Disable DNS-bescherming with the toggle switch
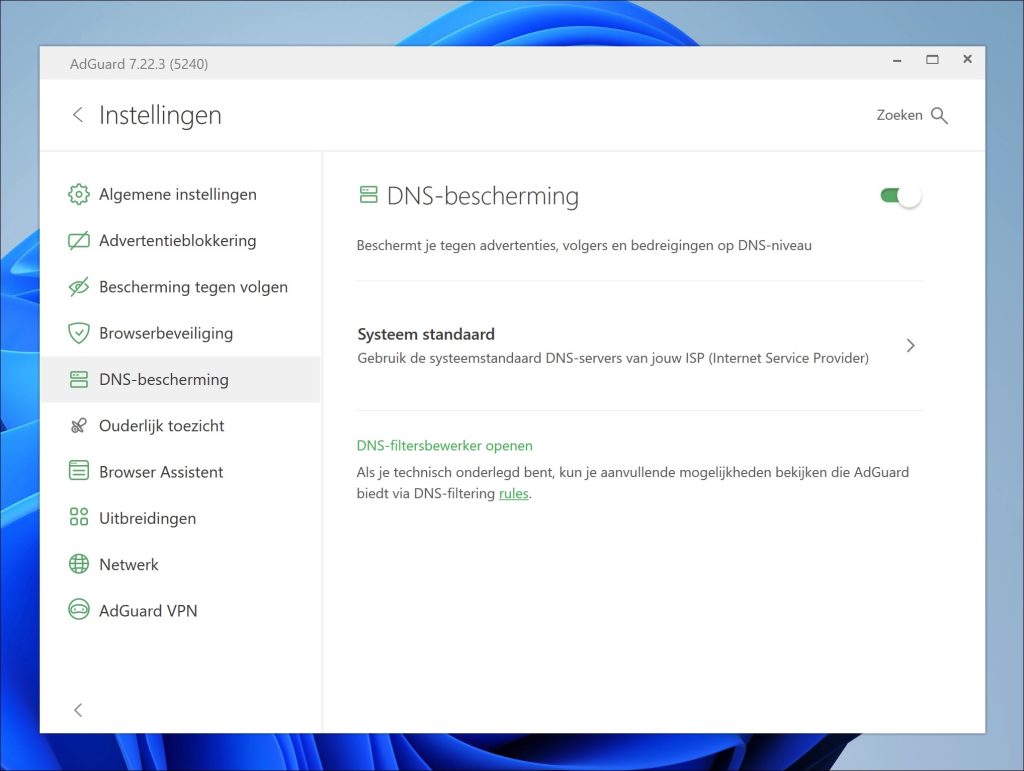Image resolution: width=1024 pixels, height=771 pixels. [899, 196]
